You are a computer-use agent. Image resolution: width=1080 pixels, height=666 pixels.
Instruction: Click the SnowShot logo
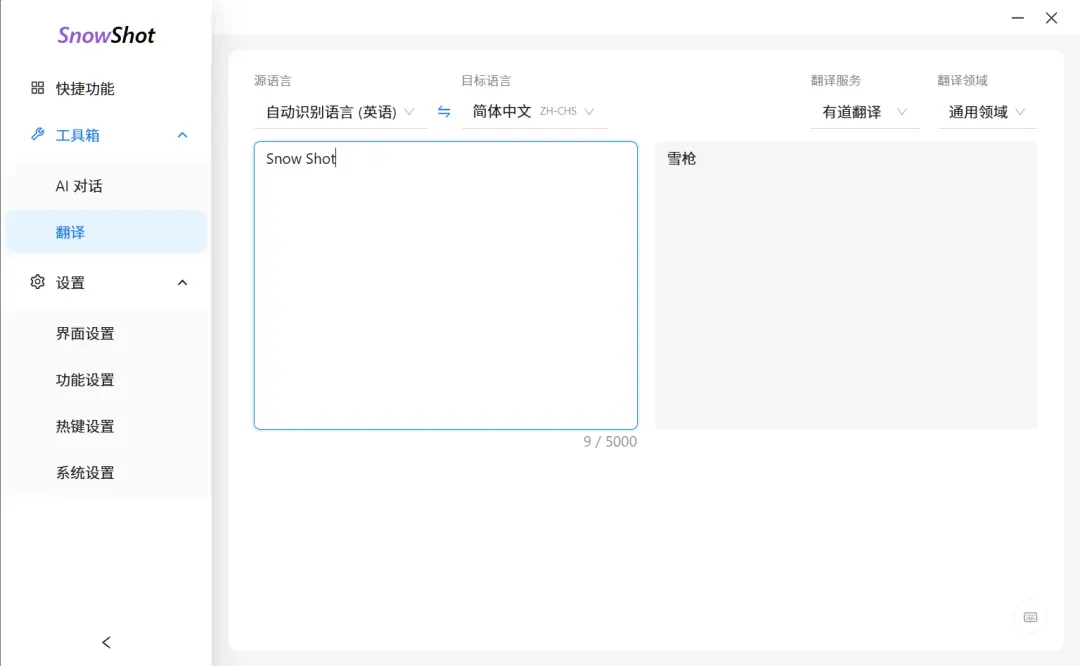tap(106, 35)
